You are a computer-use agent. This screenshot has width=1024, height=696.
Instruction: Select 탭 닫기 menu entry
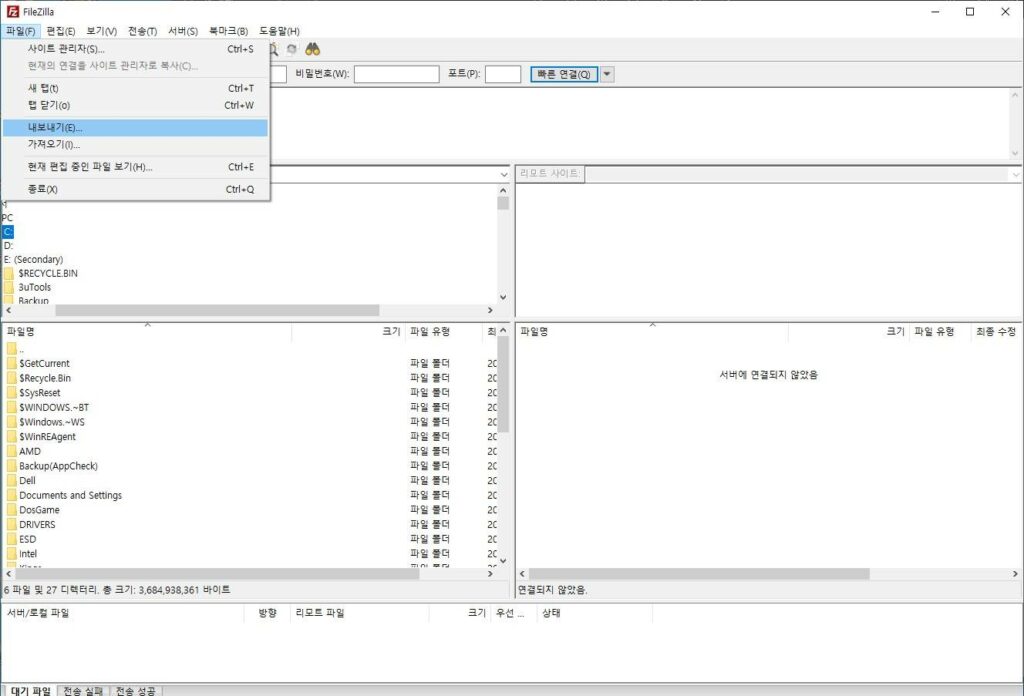pyautogui.click(x=136, y=105)
